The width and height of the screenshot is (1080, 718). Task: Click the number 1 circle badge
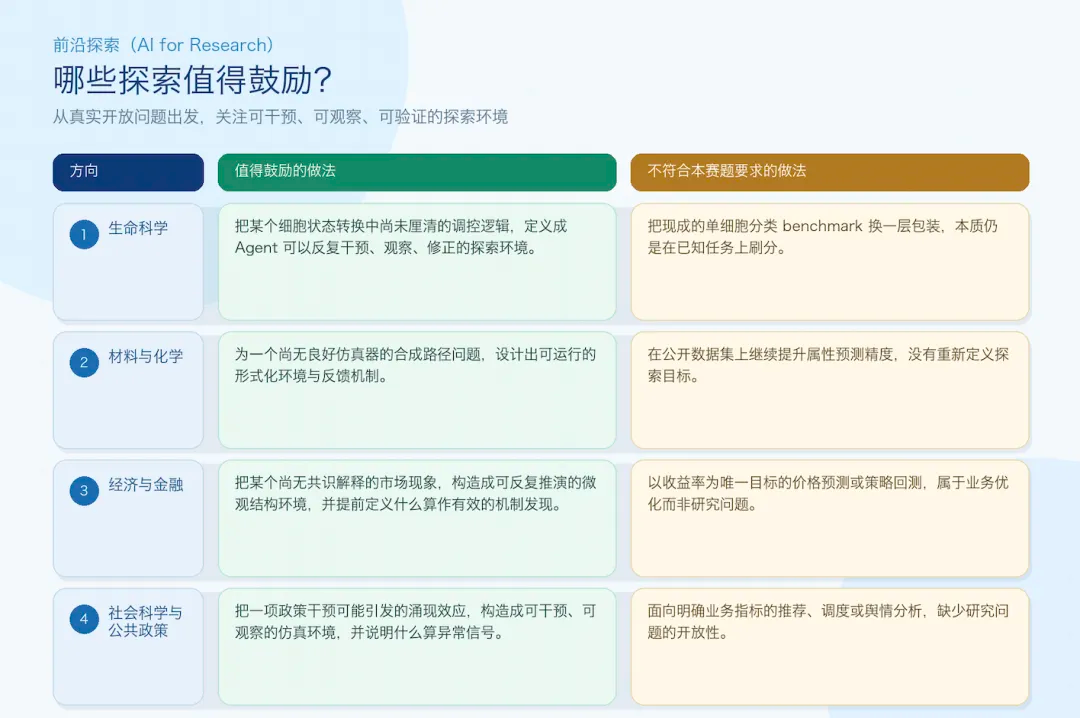[x=84, y=234]
